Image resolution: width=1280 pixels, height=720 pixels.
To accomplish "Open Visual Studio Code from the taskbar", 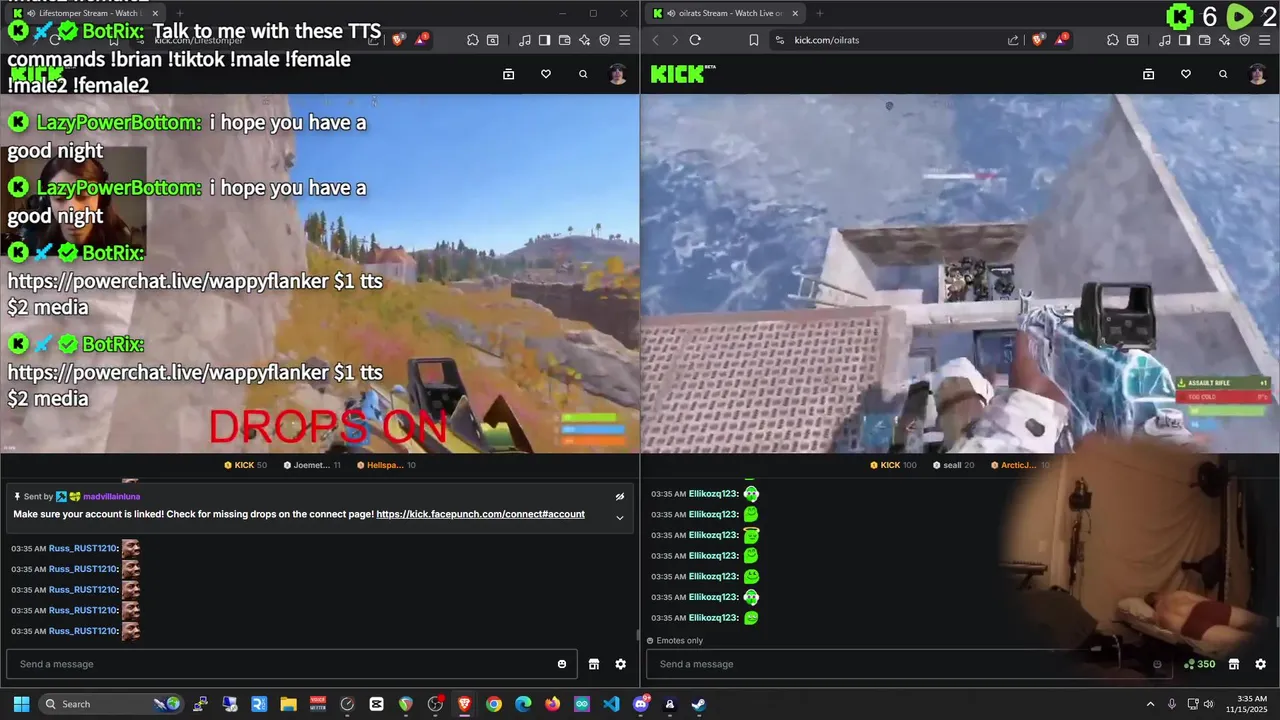I will point(611,704).
